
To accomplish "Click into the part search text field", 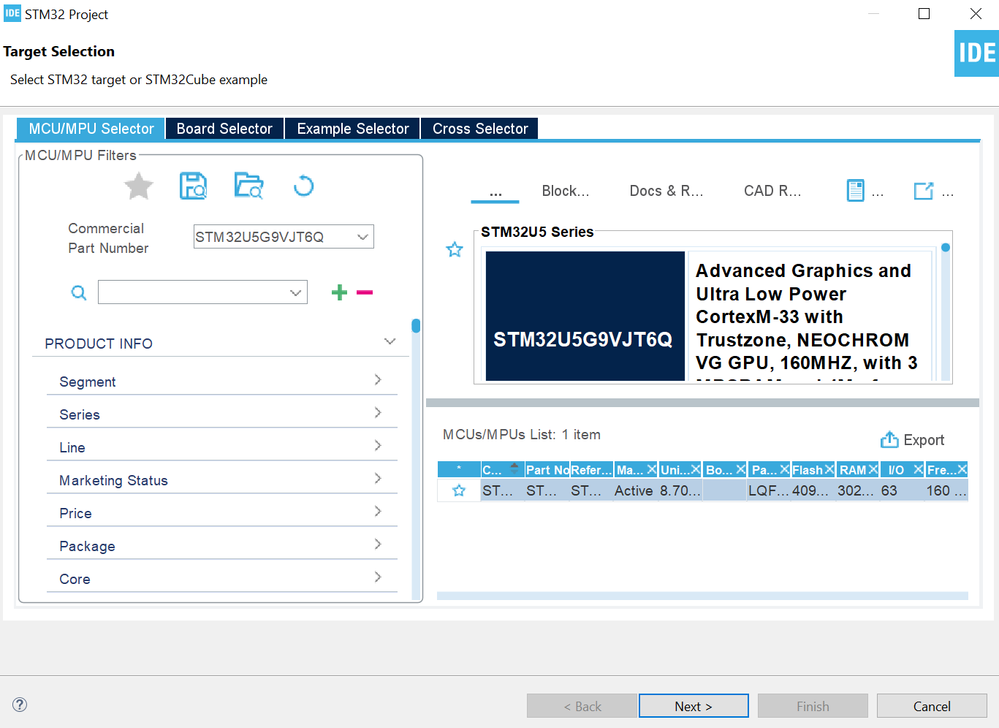I will click(x=193, y=292).
